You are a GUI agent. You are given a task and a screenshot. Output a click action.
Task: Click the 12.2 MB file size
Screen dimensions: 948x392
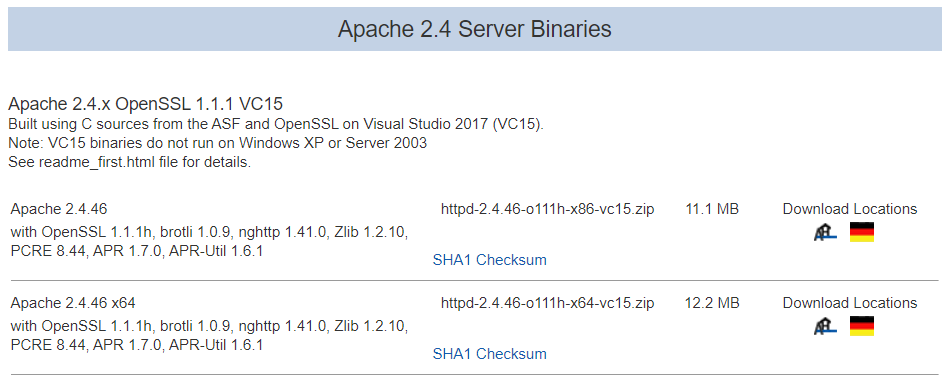tap(712, 302)
